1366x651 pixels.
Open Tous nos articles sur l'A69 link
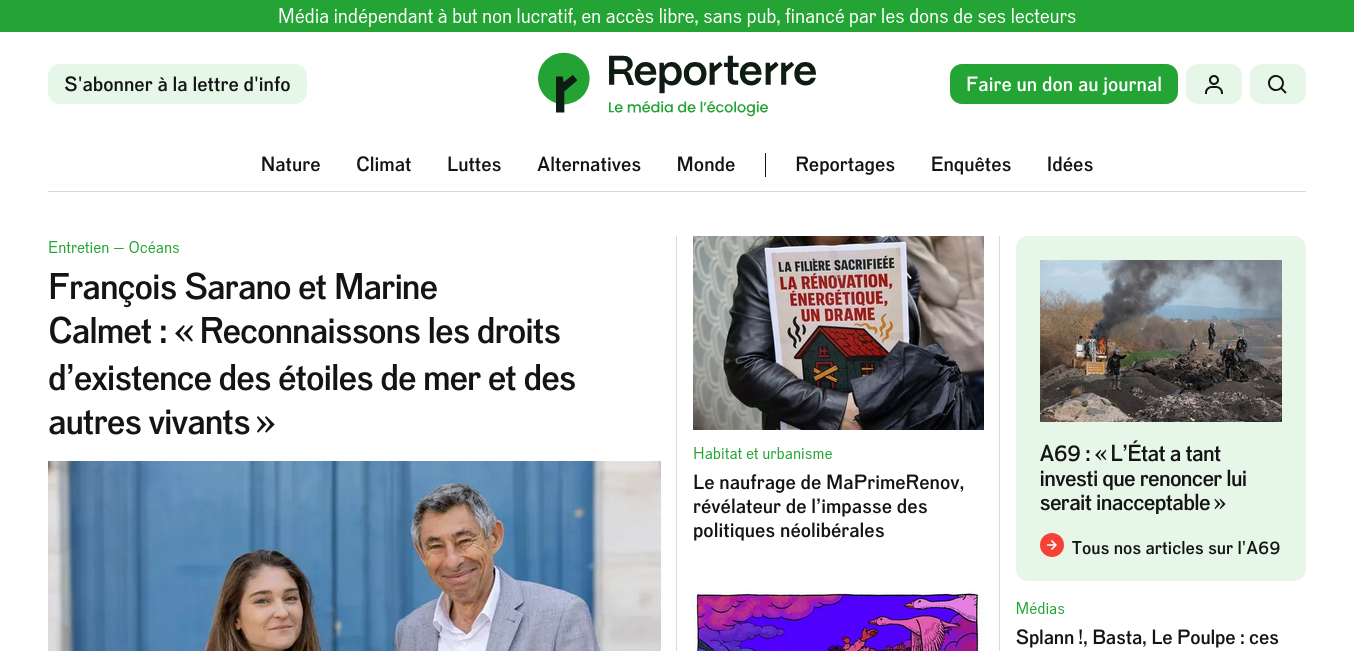click(1175, 548)
